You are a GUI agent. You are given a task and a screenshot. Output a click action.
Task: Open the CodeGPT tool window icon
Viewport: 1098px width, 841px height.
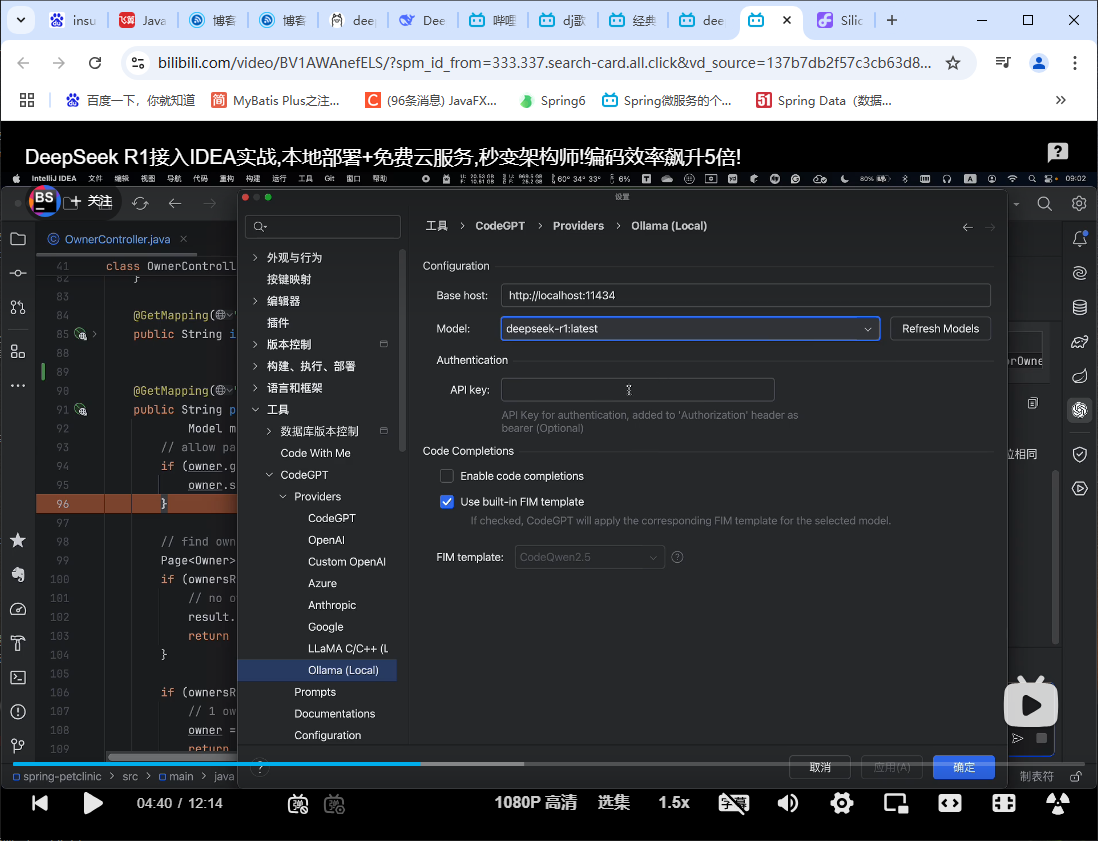(x=1079, y=409)
